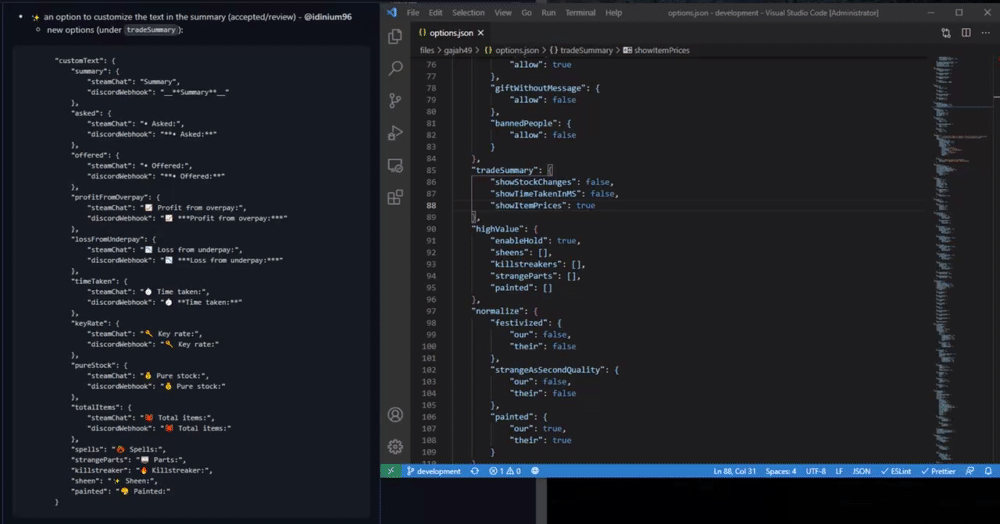Open the Source Control view
The height and width of the screenshot is (524, 1000).
tap(395, 100)
